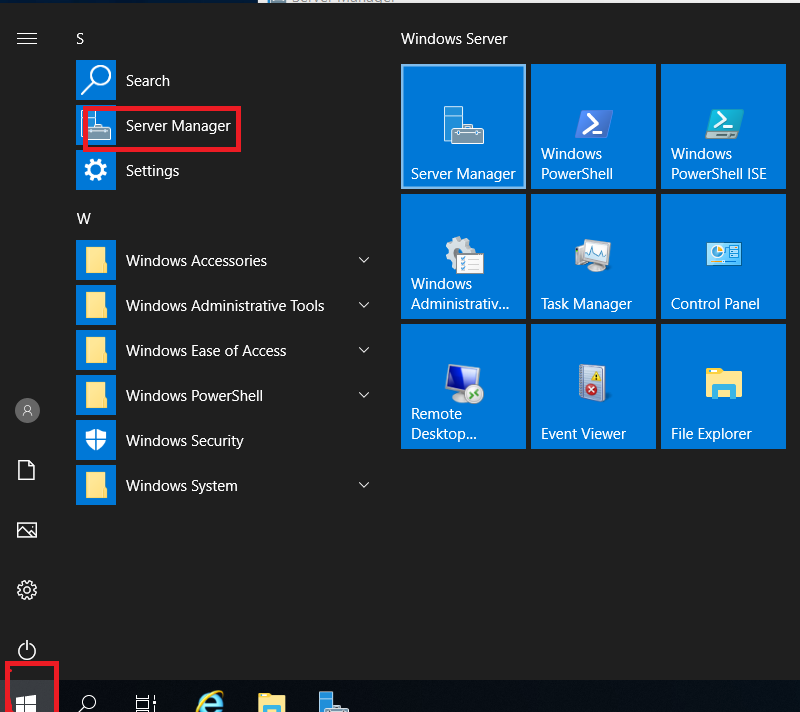Click the user account icon in sidebar
The width and height of the screenshot is (800, 712).
28,411
